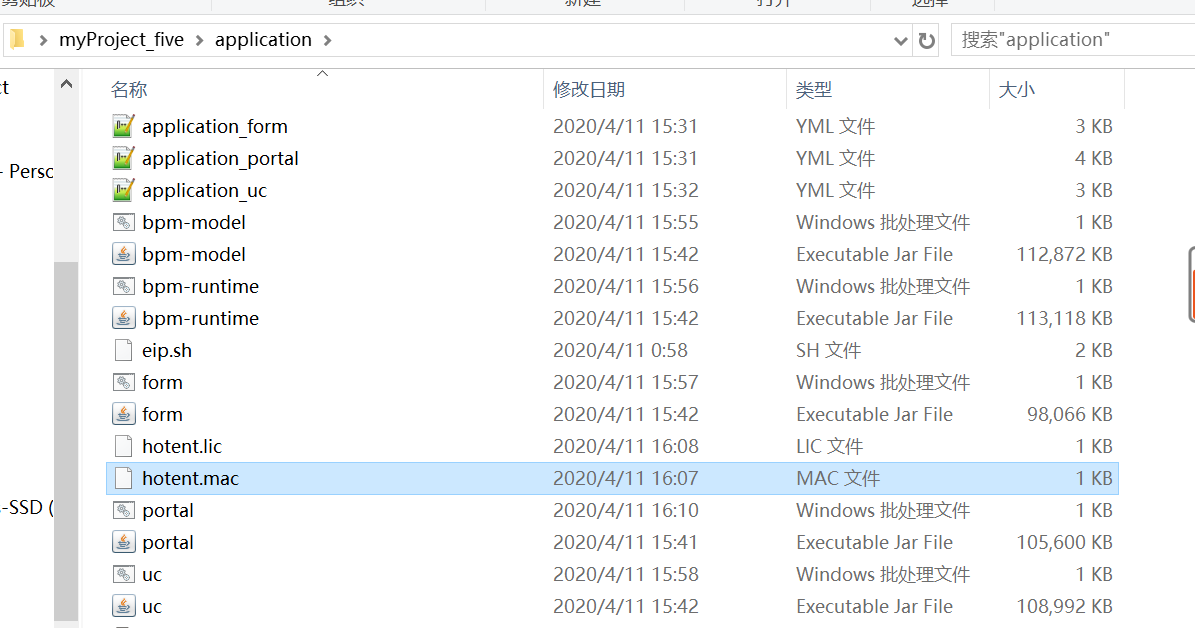Select the bpm-runtime Jar file icon
Image resolution: width=1195 pixels, height=628 pixels.
pos(123,318)
